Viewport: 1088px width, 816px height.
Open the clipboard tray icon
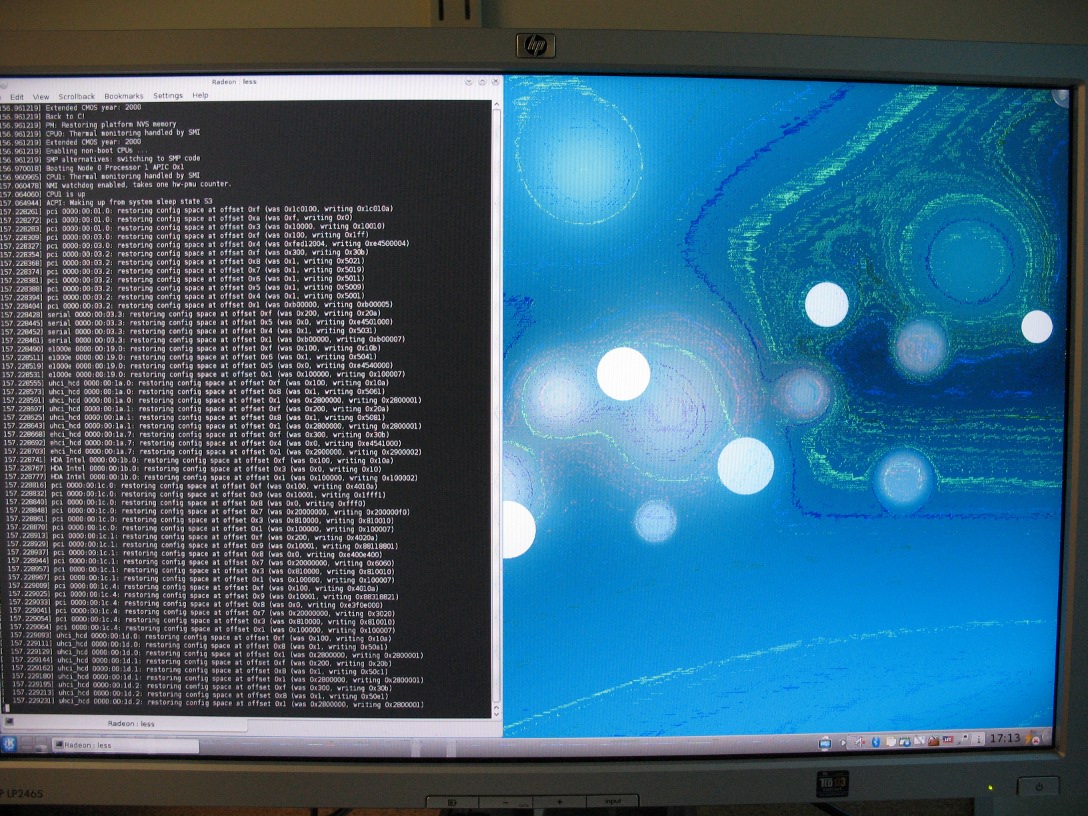point(891,742)
